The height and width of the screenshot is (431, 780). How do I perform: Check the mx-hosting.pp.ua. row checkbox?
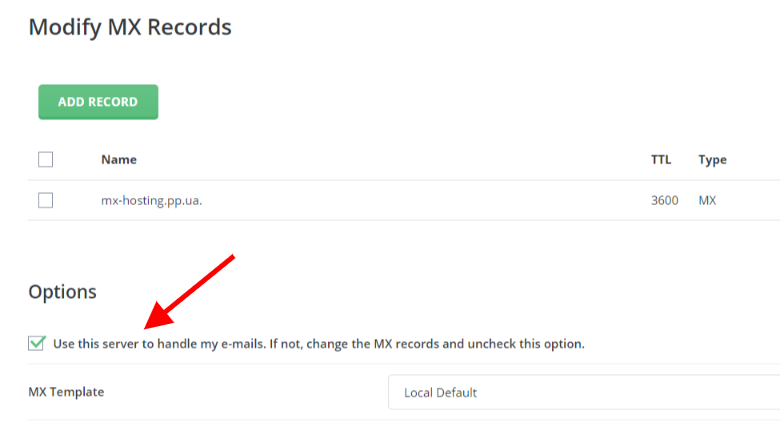click(45, 200)
